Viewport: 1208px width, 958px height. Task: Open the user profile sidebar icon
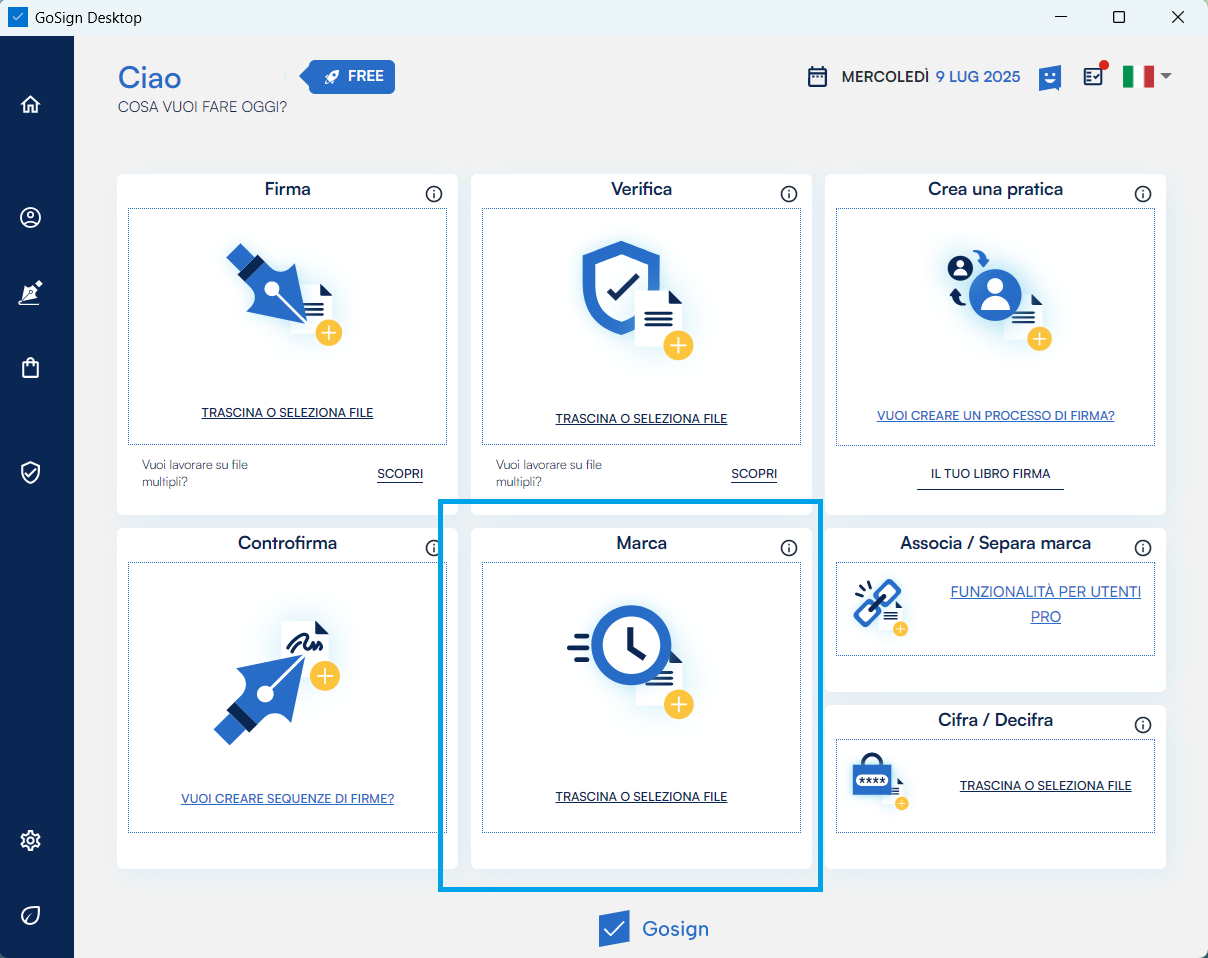pyautogui.click(x=30, y=217)
